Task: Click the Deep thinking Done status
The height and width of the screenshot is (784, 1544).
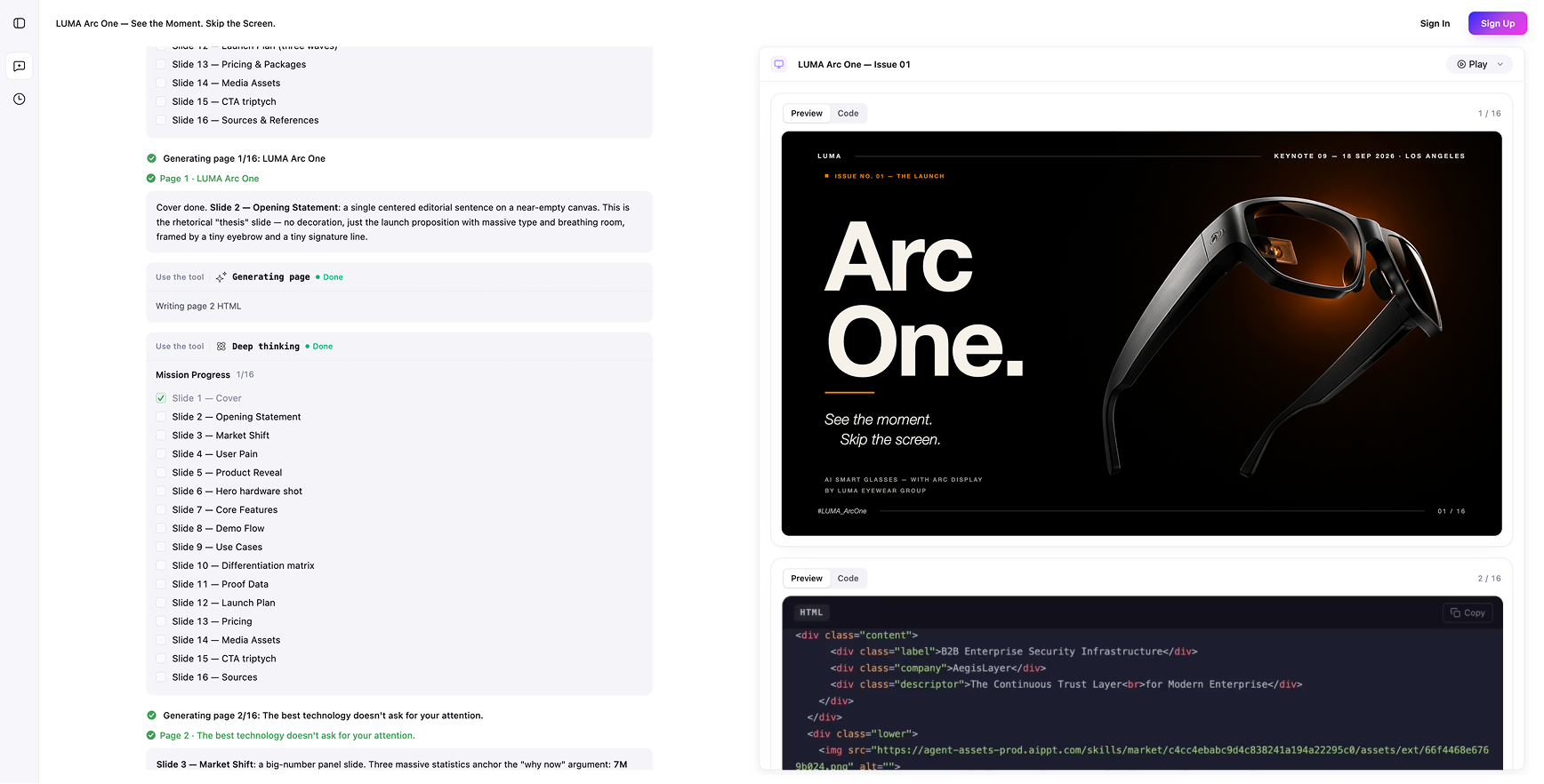Action: 319,347
